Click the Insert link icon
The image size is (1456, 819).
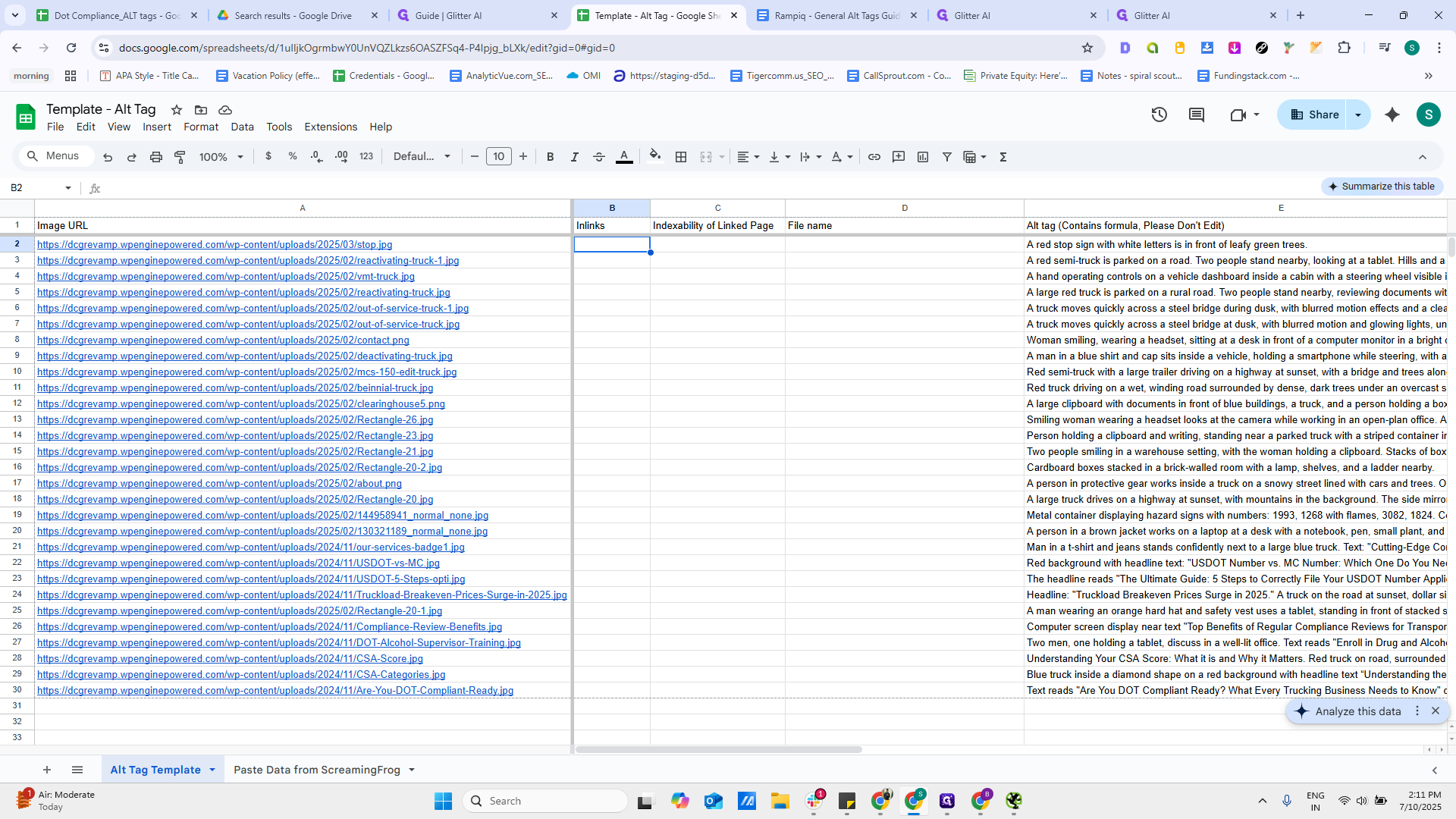point(874,157)
